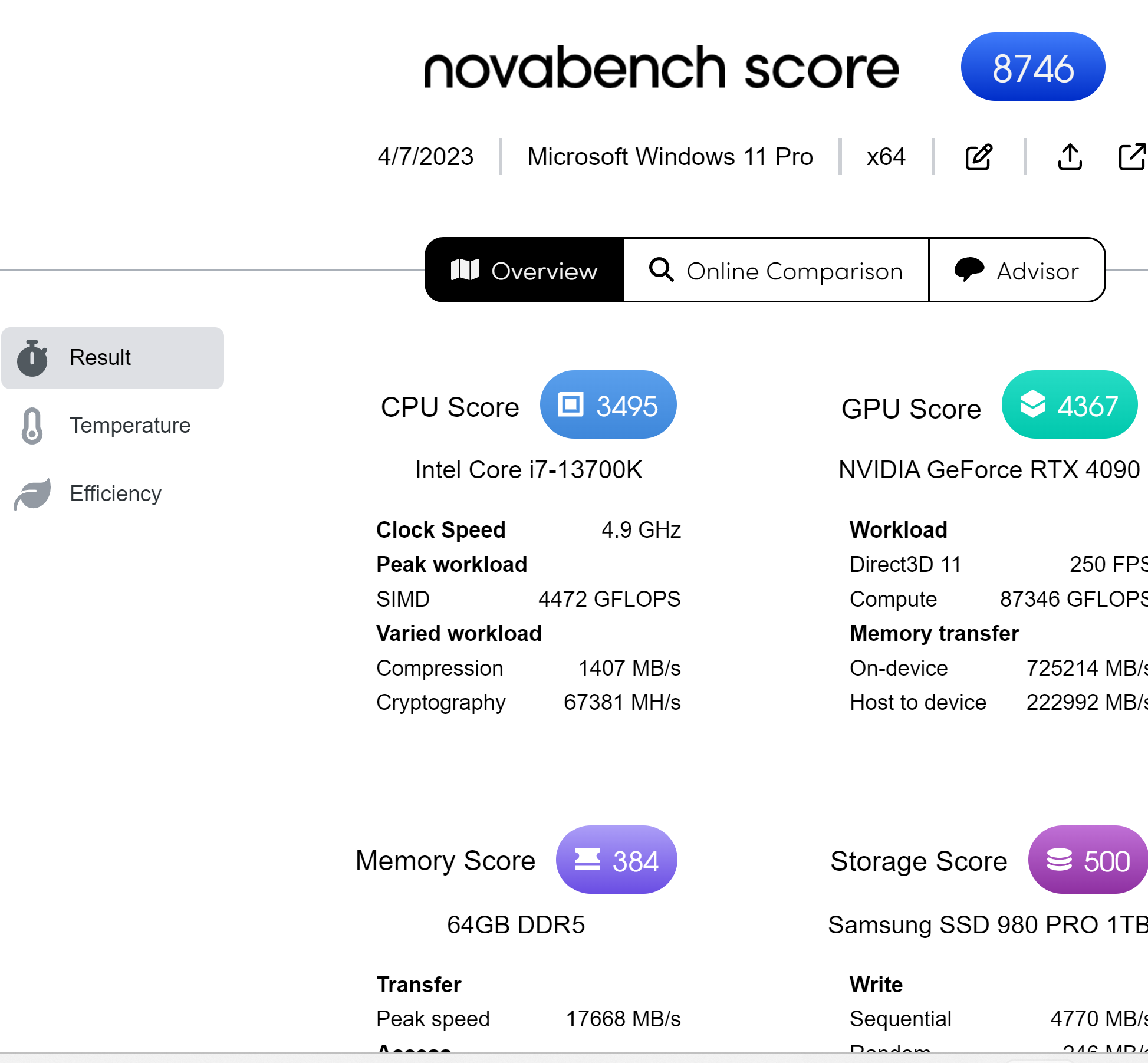The image size is (1148, 1063).
Task: Click the Direct3D 11 row label
Action: coord(905,564)
